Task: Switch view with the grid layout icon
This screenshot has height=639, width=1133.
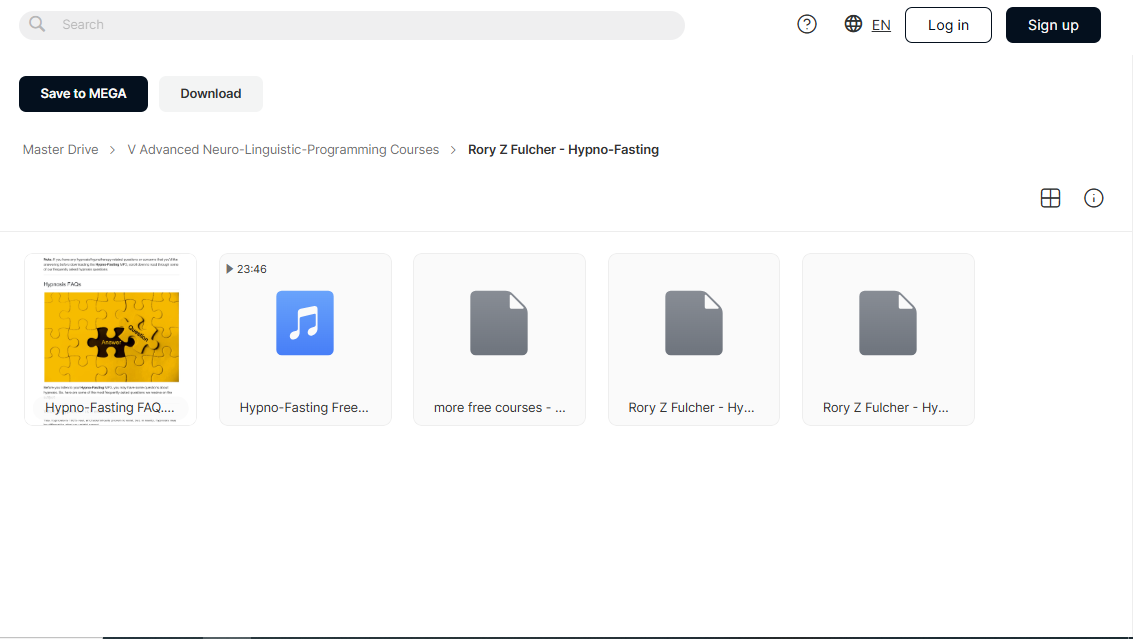Action: 1050,198
